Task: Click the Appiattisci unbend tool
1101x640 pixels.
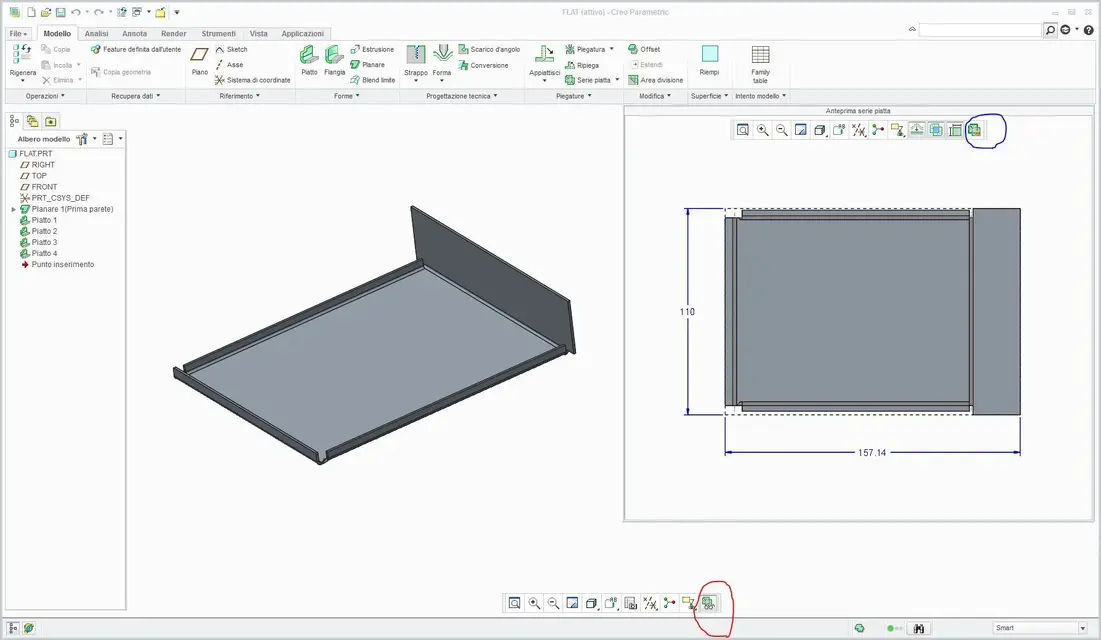Action: click(x=544, y=55)
